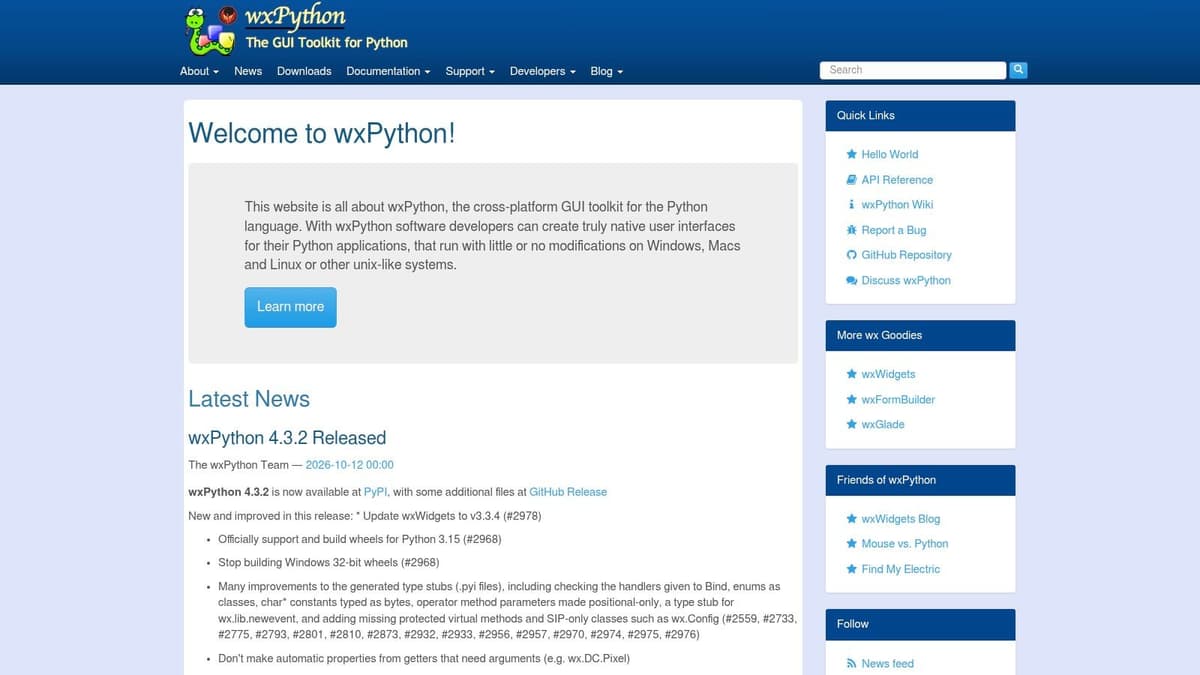
Task: Click the Learn more button
Action: (290, 307)
